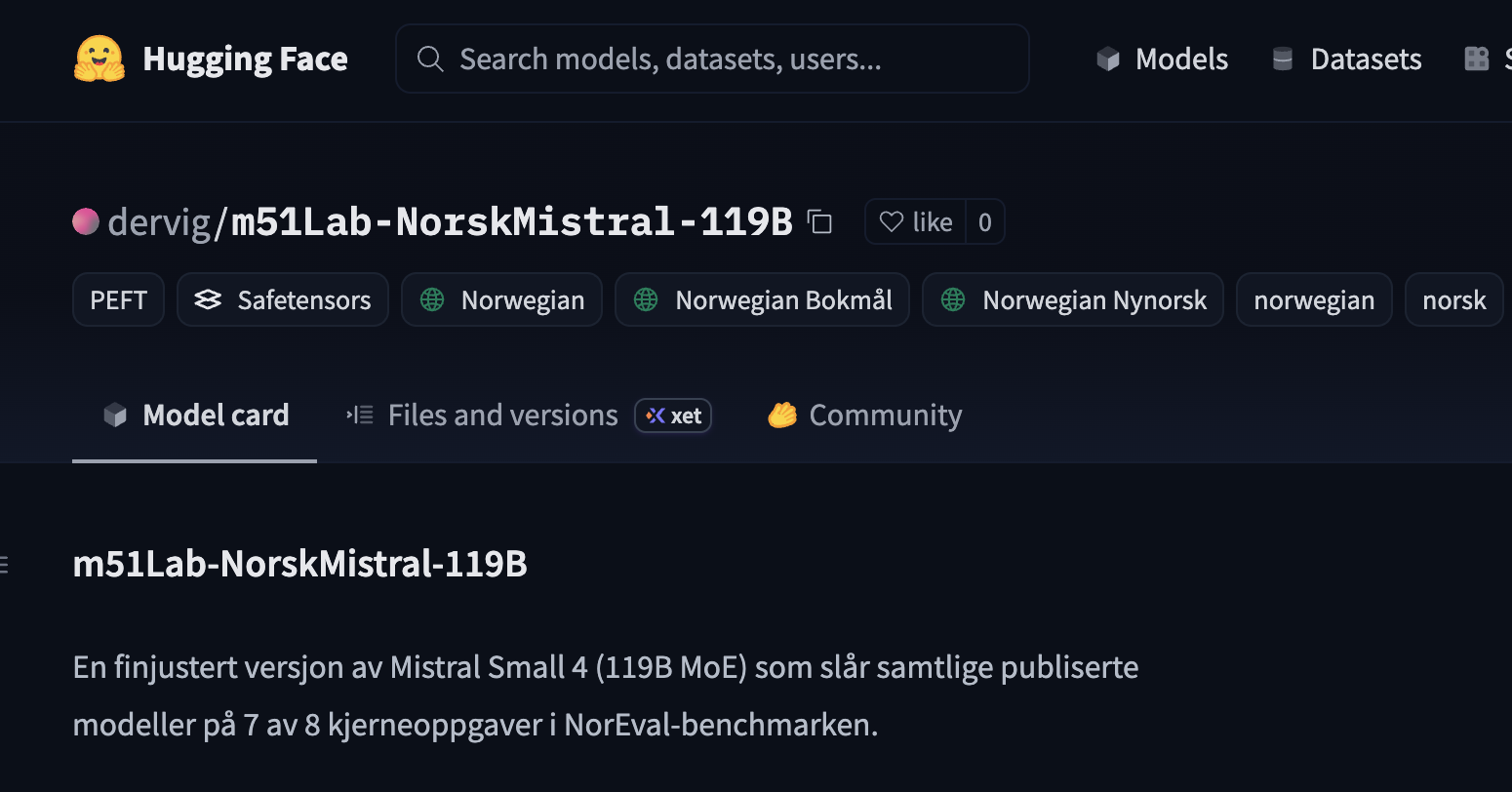
Task: Click the Spaces grid icon
Action: [1476, 59]
